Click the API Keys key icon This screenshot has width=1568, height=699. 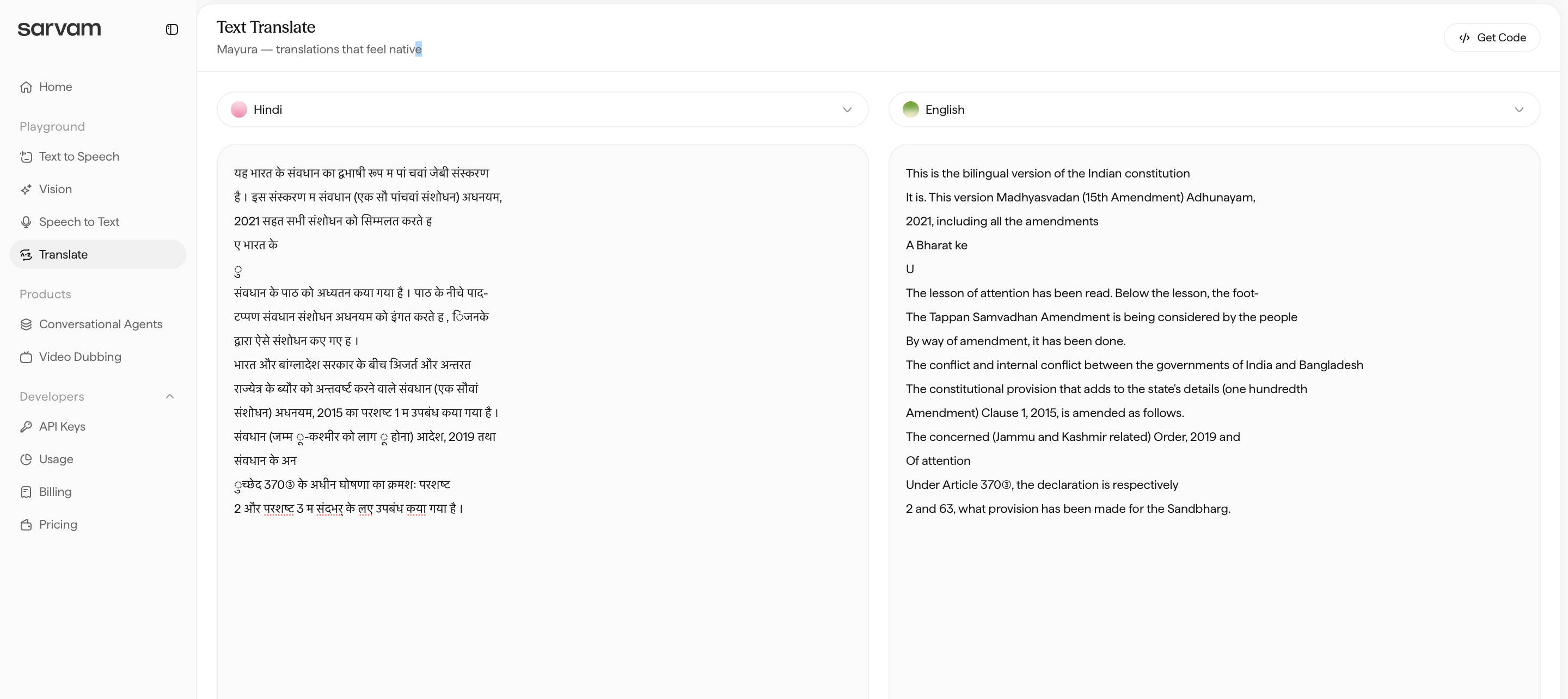coord(26,427)
